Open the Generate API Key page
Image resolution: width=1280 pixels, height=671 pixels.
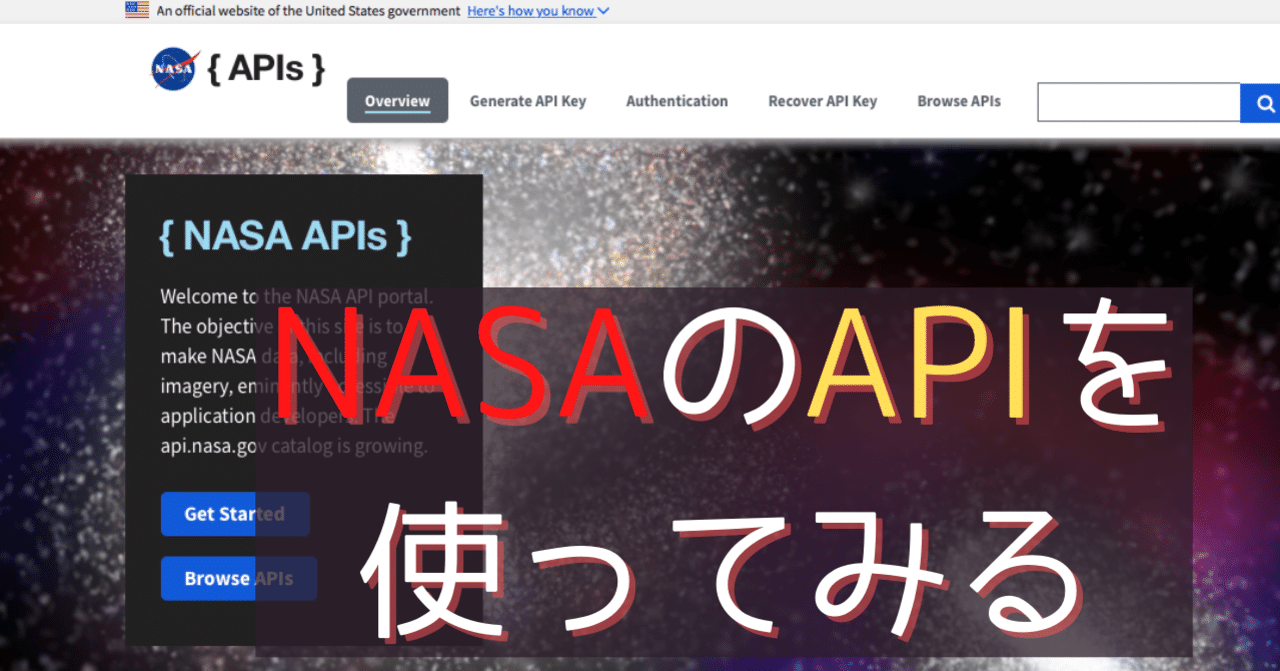coord(528,101)
